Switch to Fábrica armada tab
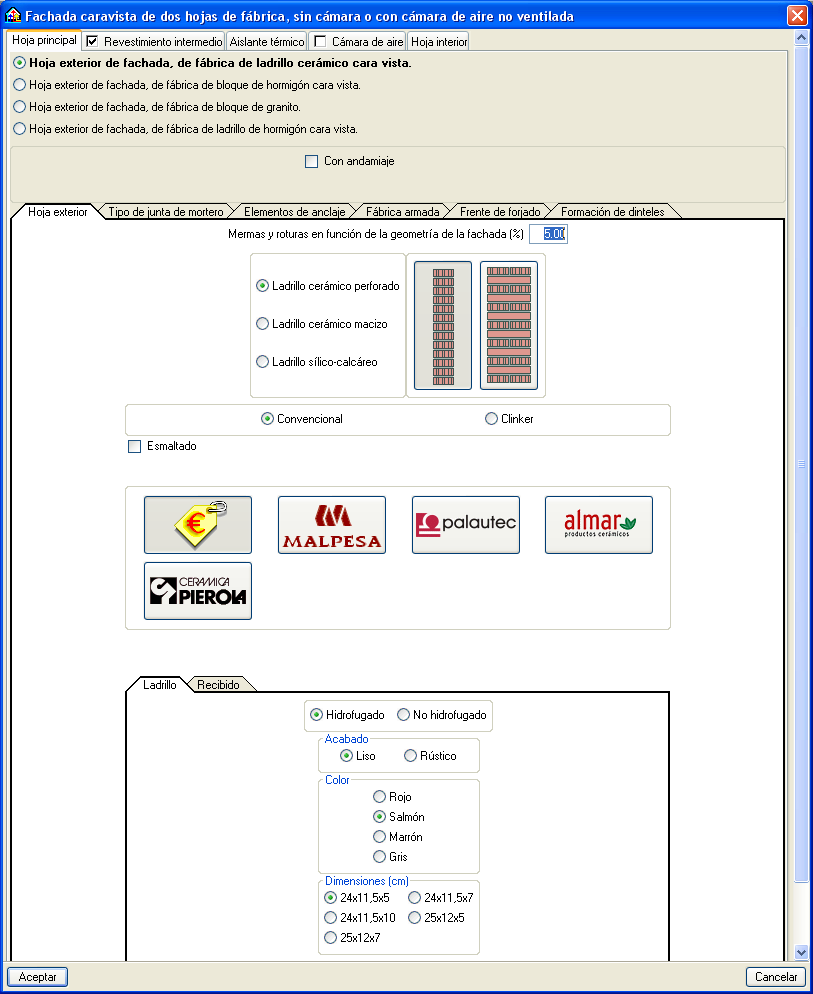 tap(403, 212)
